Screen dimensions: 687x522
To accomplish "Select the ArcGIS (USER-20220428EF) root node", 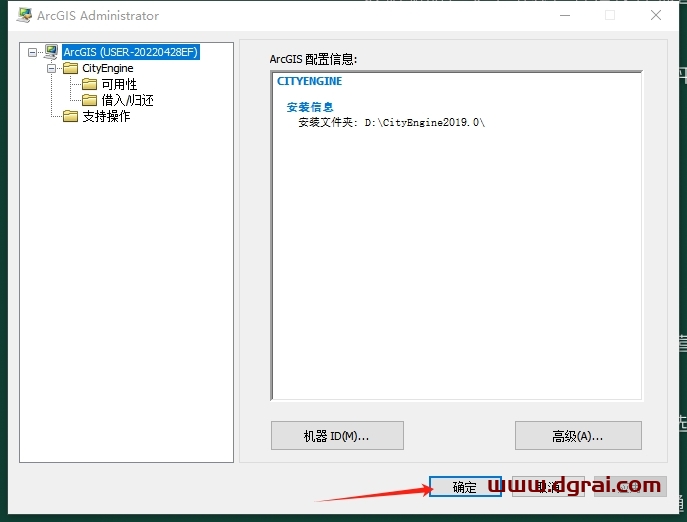I will tap(131, 52).
